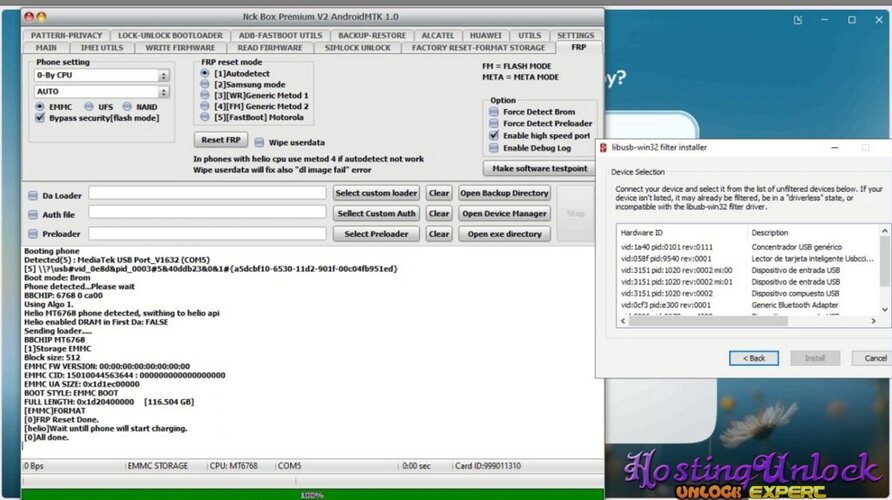This screenshot has height=500, width=892.
Task: Open the SIMLOCK UNLOCK tab
Action: coord(357,48)
